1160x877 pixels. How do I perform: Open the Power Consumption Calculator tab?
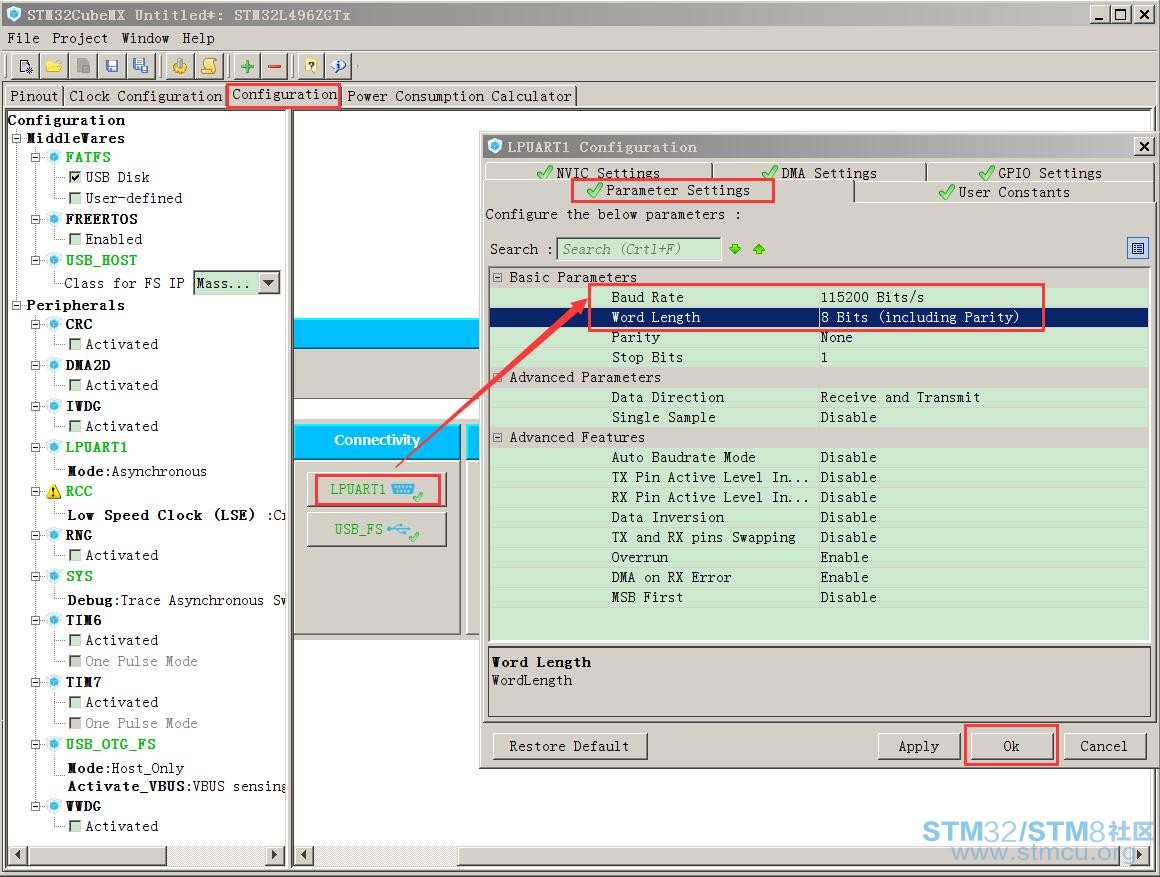[459, 96]
